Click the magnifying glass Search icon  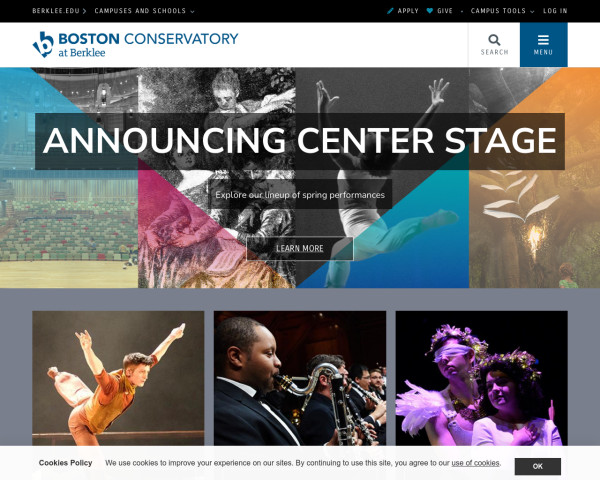click(494, 40)
